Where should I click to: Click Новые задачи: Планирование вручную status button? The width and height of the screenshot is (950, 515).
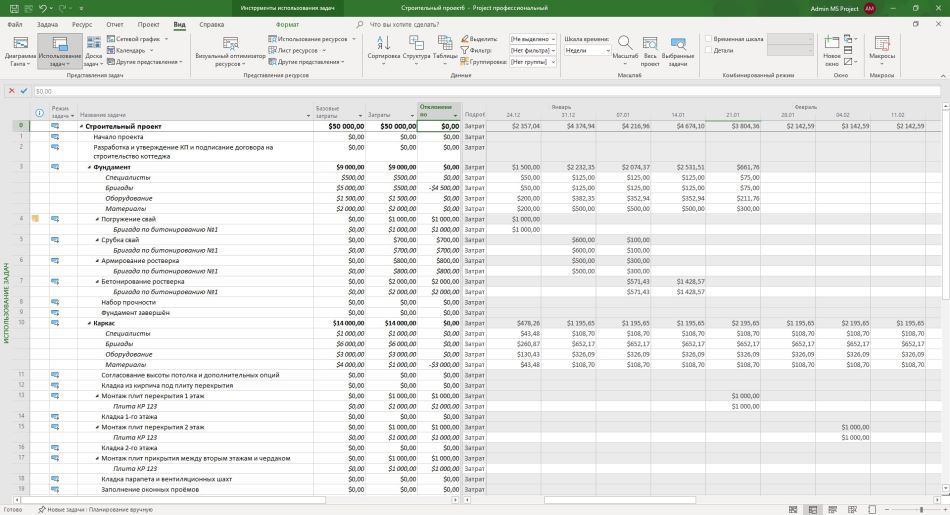click(95, 510)
